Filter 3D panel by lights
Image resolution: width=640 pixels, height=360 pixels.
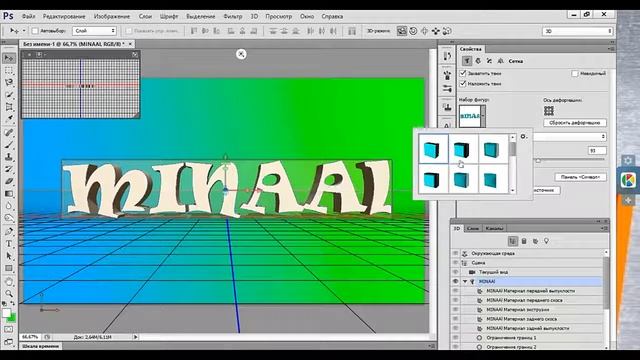click(547, 241)
